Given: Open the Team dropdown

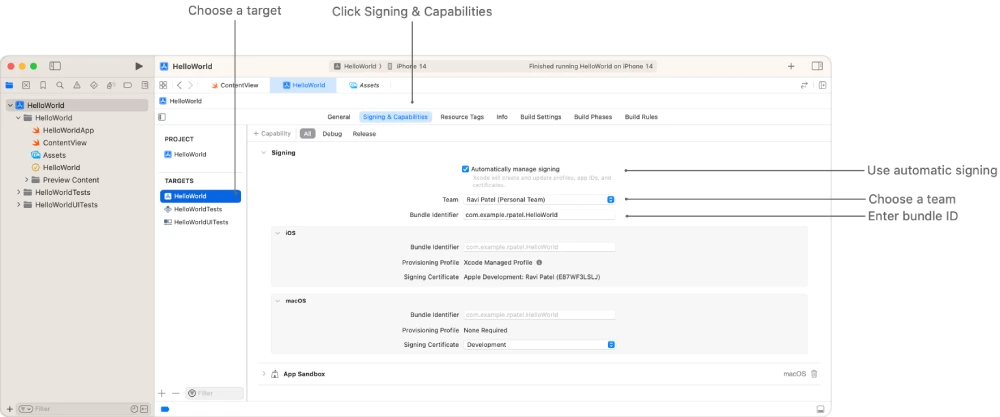Looking at the screenshot, I should [x=539, y=200].
